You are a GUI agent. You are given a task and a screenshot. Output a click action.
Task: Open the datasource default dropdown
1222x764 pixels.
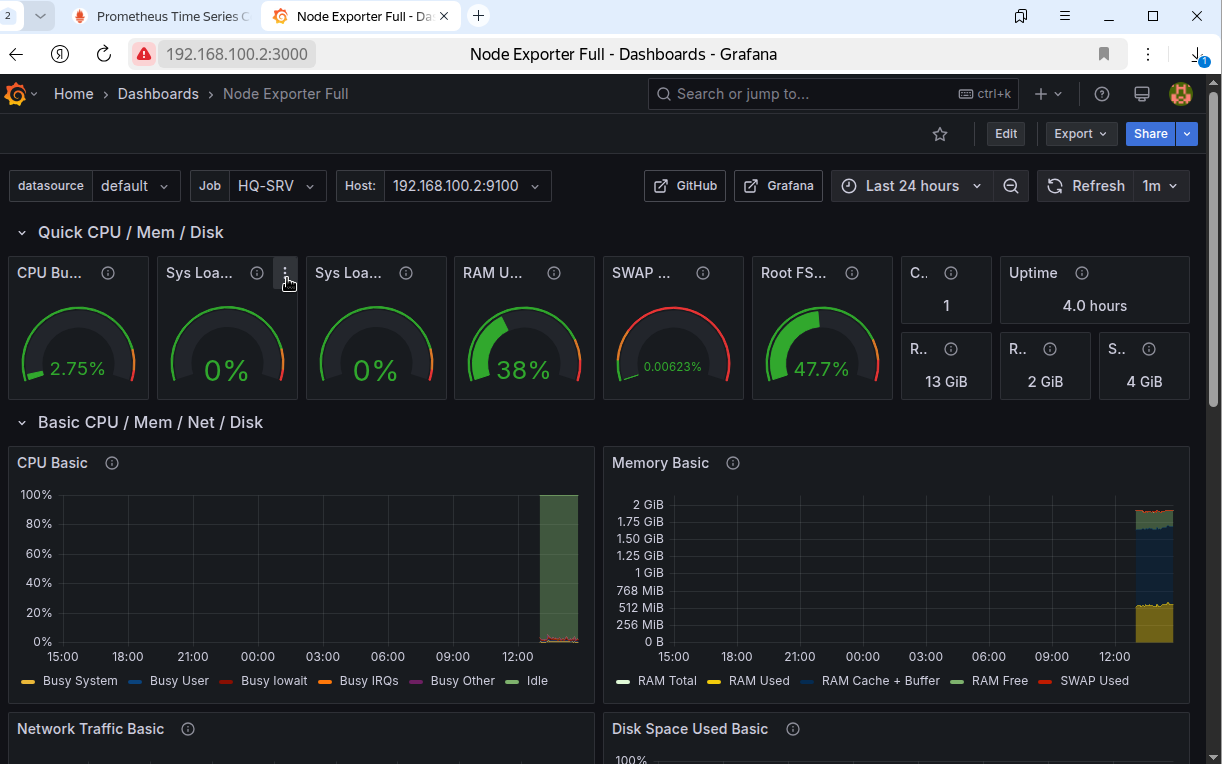[137, 186]
